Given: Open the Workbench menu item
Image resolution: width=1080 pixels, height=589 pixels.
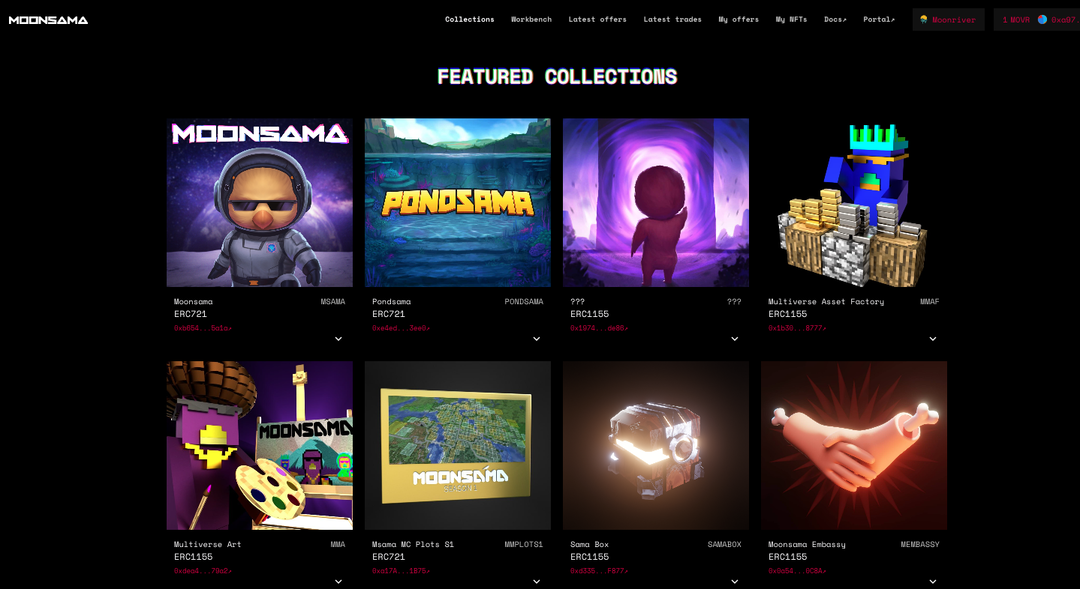Looking at the screenshot, I should 531,19.
